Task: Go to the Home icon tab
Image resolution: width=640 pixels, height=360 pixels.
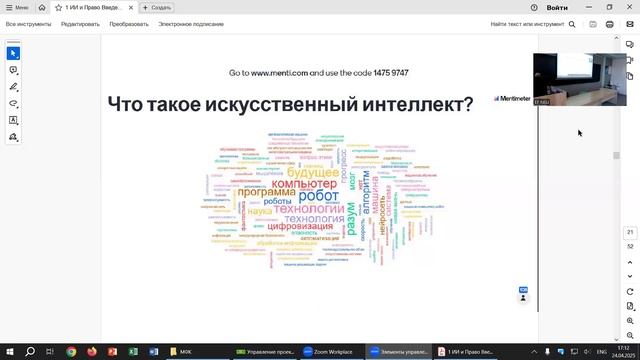Action: click(42, 7)
